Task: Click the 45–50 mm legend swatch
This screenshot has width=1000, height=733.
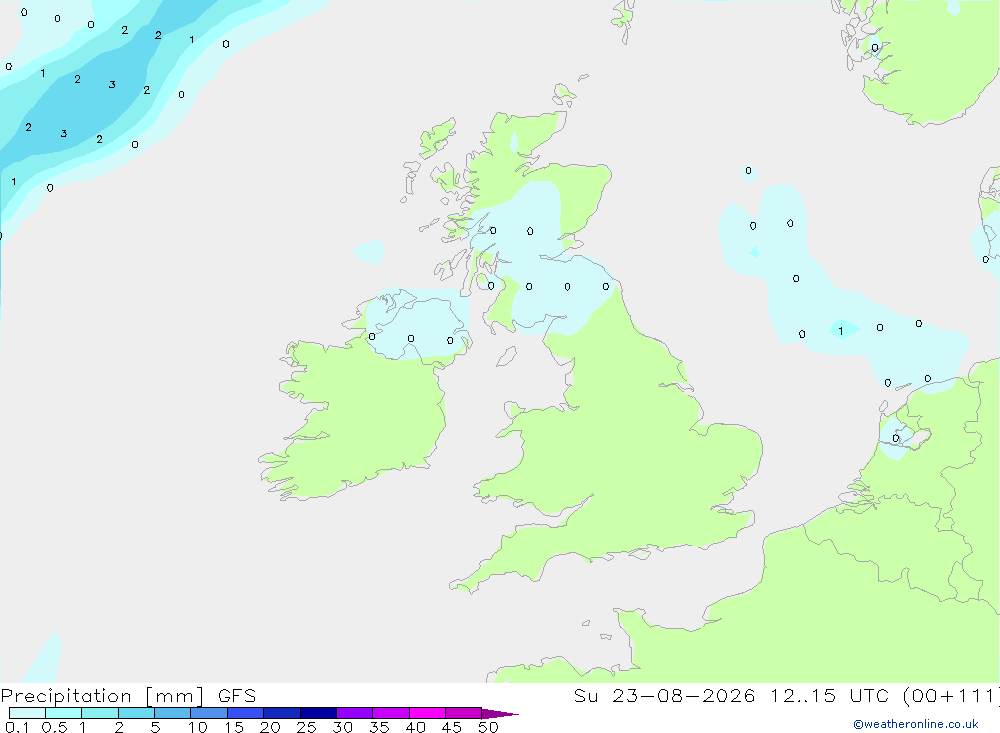Action: 464,713
